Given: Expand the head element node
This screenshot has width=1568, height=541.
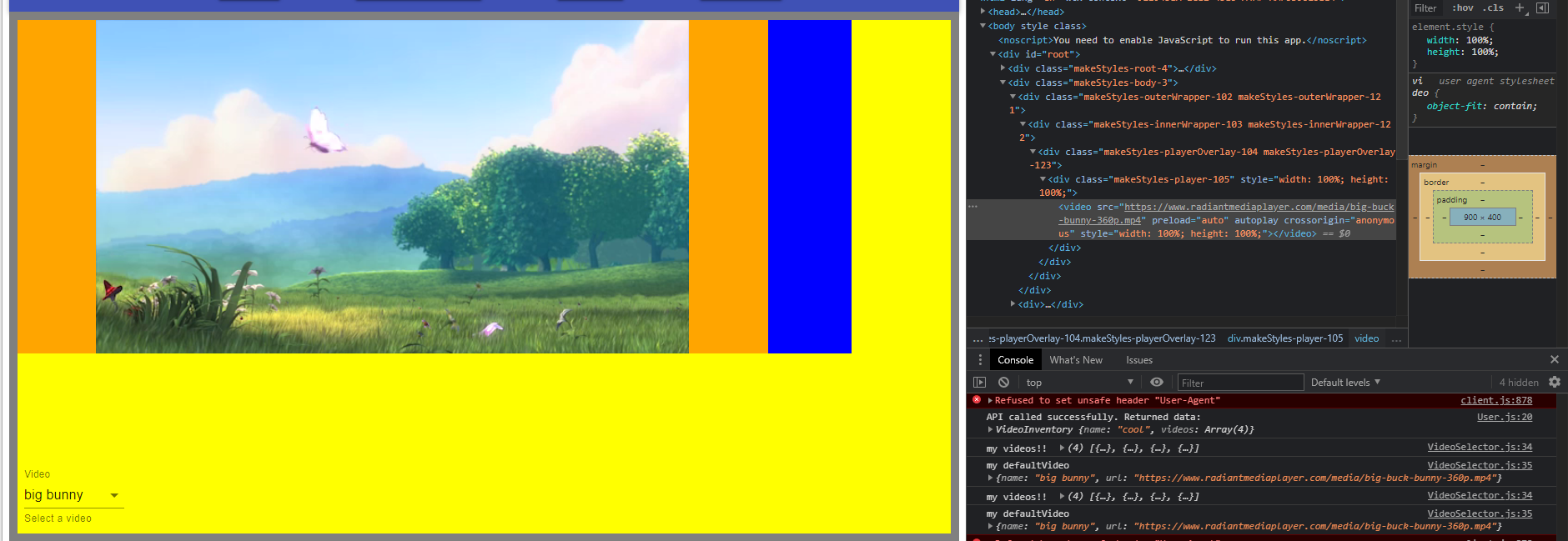Looking at the screenshot, I should (x=983, y=12).
